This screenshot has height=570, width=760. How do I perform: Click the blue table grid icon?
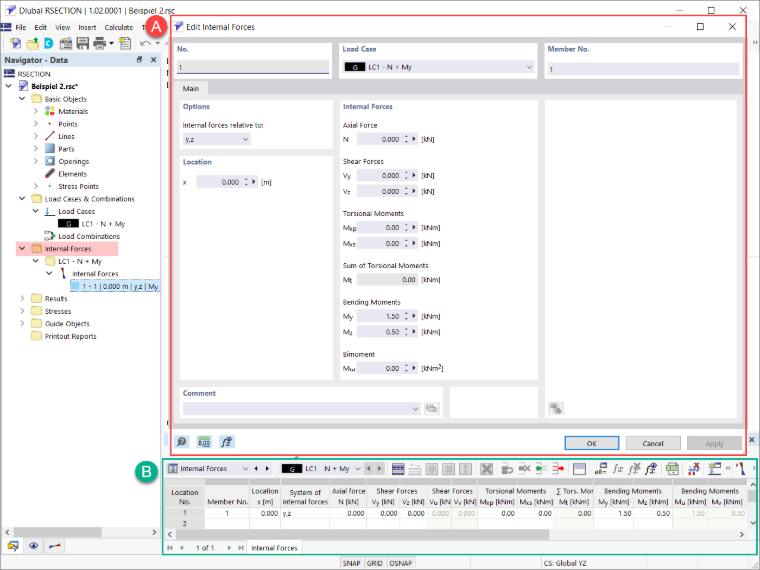pos(398,468)
